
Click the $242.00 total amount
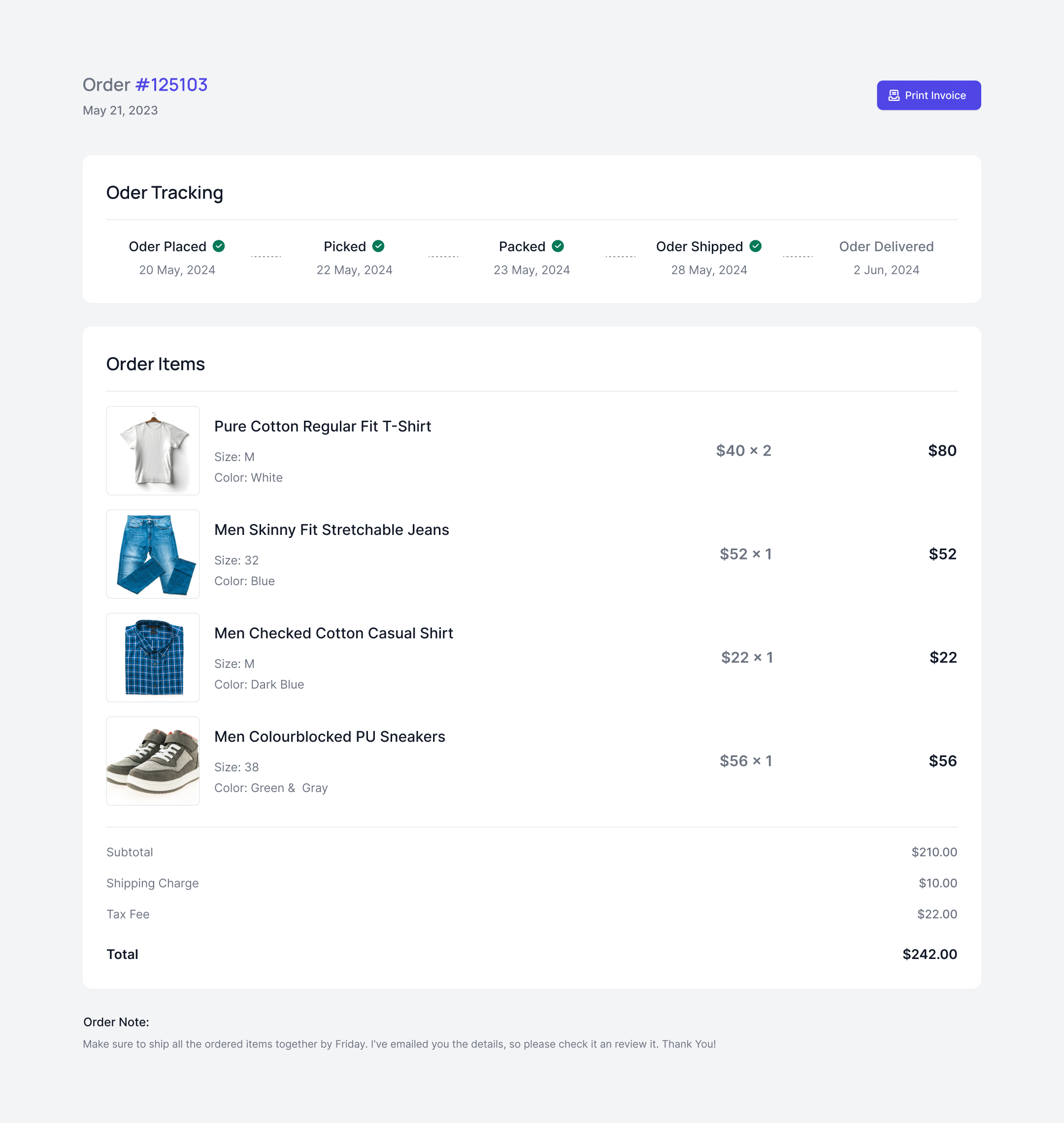pyautogui.click(x=929, y=954)
